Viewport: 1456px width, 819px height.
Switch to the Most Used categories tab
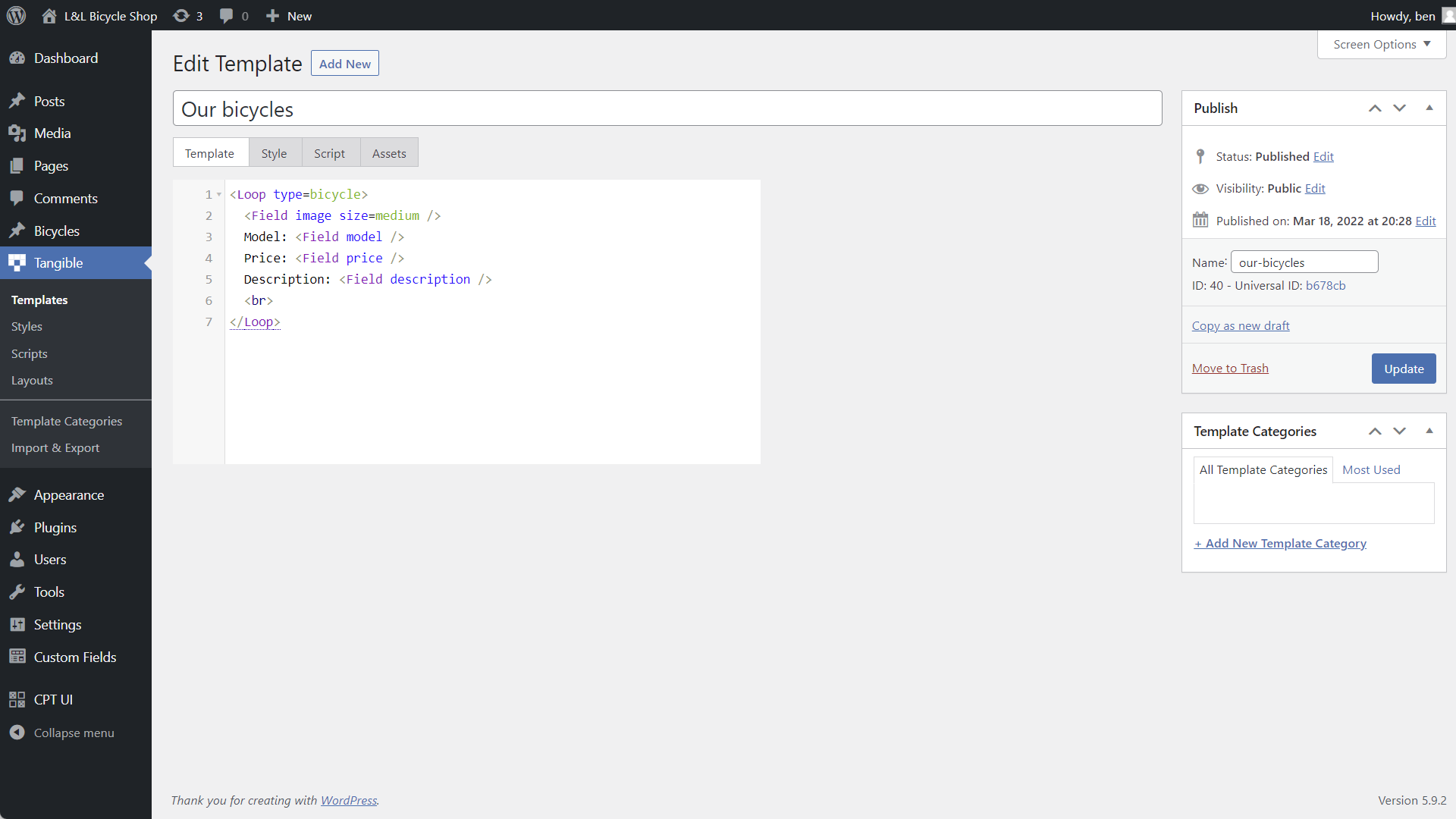click(1371, 469)
